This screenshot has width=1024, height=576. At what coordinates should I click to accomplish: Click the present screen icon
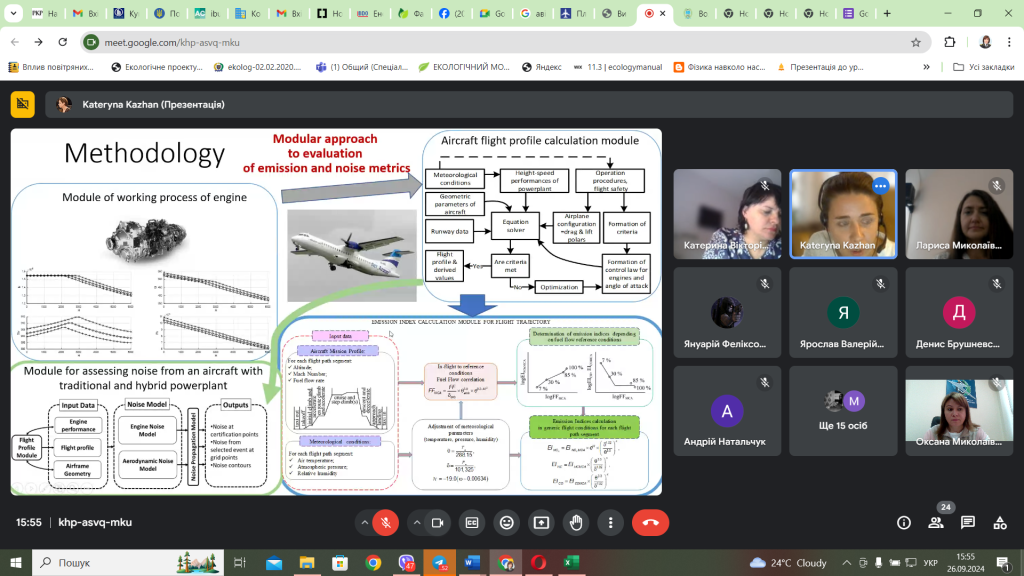[x=541, y=522]
